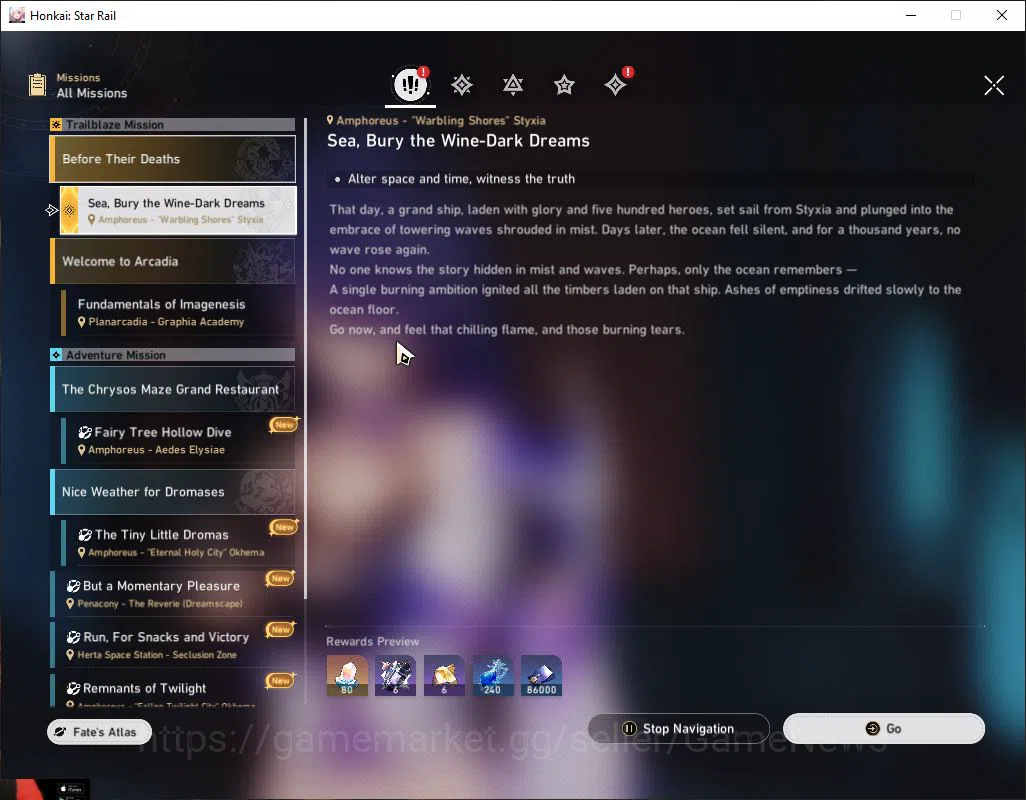The height and width of the screenshot is (800, 1026).
Task: Select the All Missions exclamation tab icon
Action: click(x=410, y=84)
